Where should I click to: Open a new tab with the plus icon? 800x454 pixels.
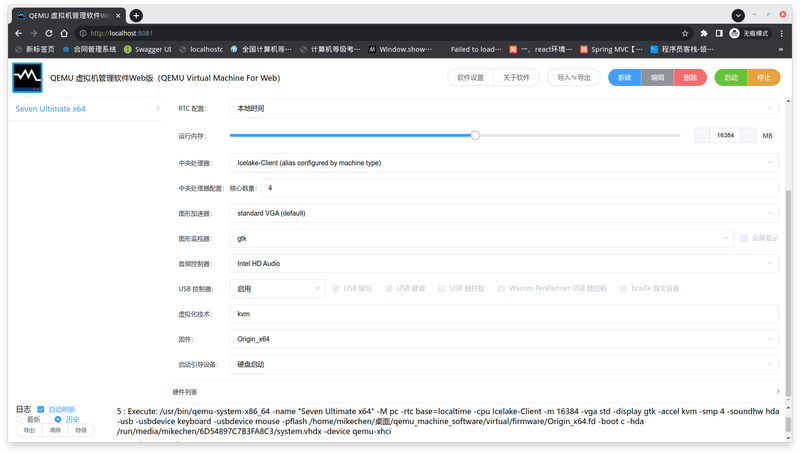[136, 16]
